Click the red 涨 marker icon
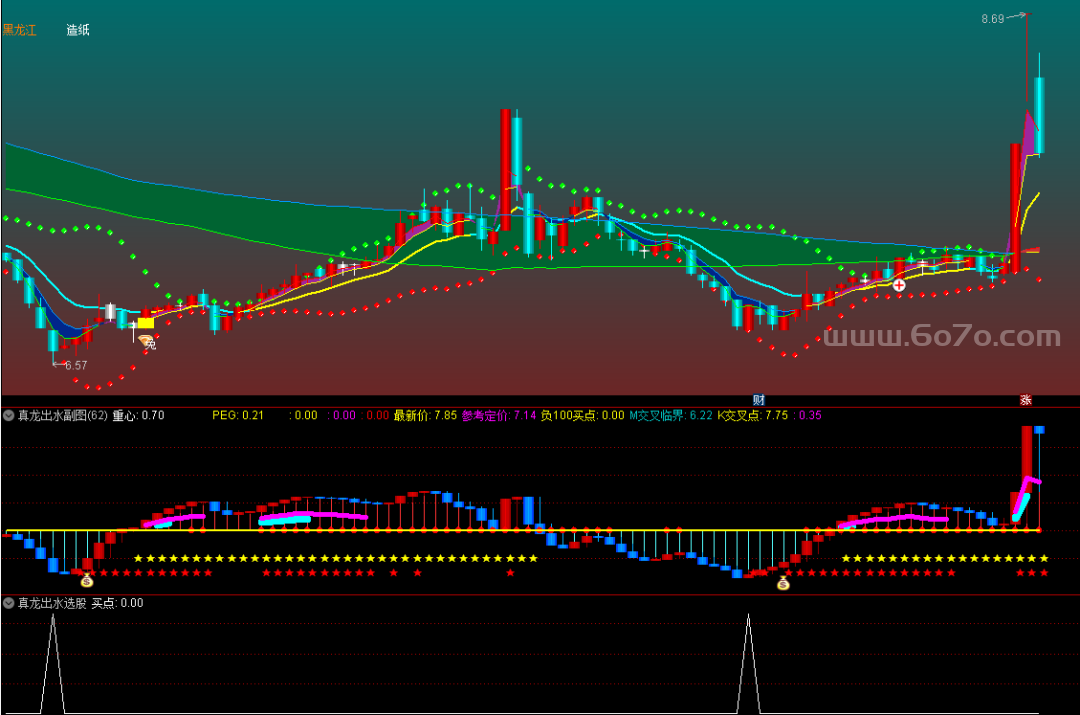 [x=1025, y=400]
